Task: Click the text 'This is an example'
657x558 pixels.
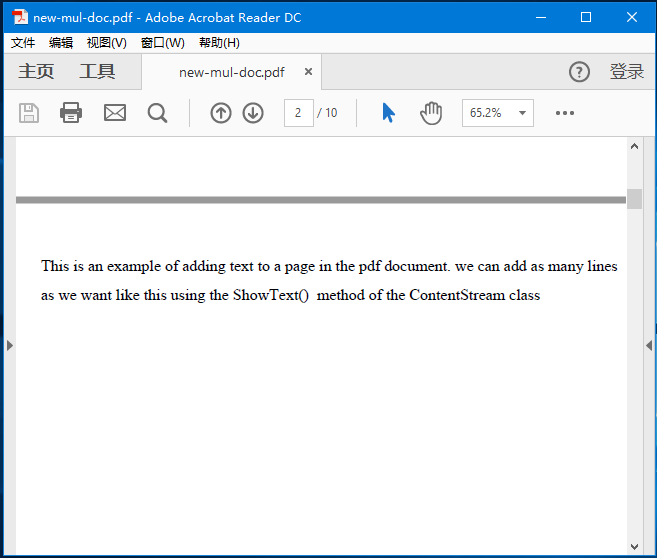Action: pyautogui.click(x=101, y=266)
